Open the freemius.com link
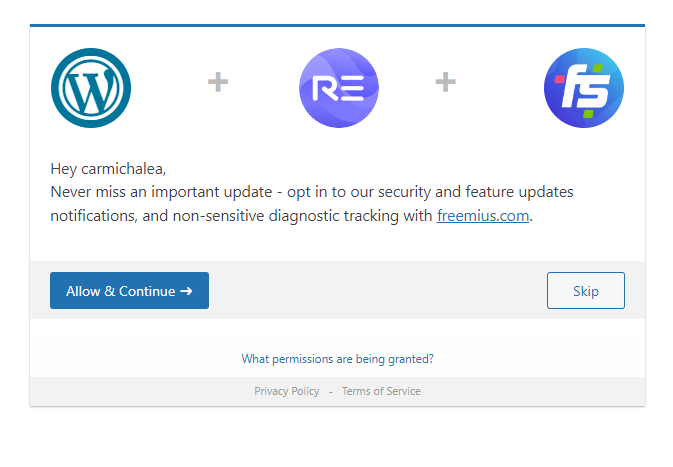Screen dimensions: 673x467 [x=483, y=215]
